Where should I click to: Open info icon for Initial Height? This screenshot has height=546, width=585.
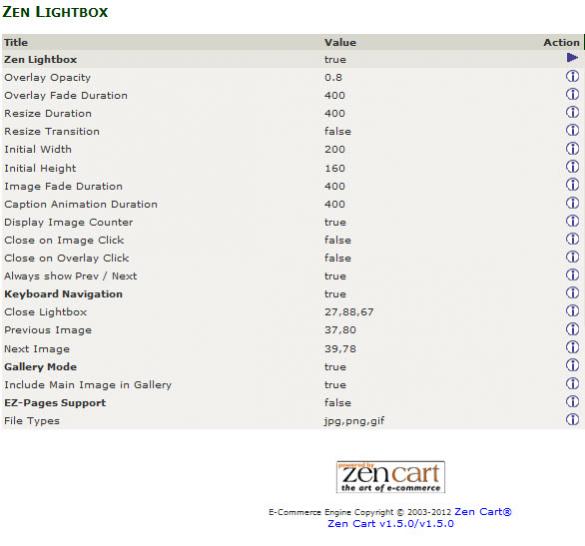pyautogui.click(x=572, y=167)
